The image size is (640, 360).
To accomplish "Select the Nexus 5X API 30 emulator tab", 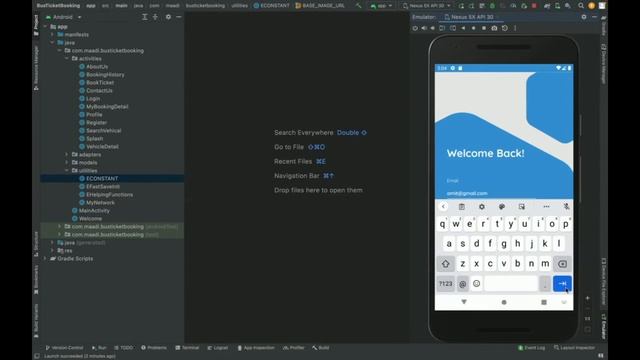I will point(469,17).
